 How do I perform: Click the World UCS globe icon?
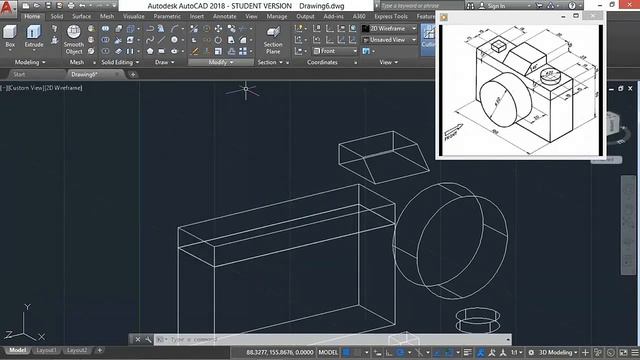(353, 29)
